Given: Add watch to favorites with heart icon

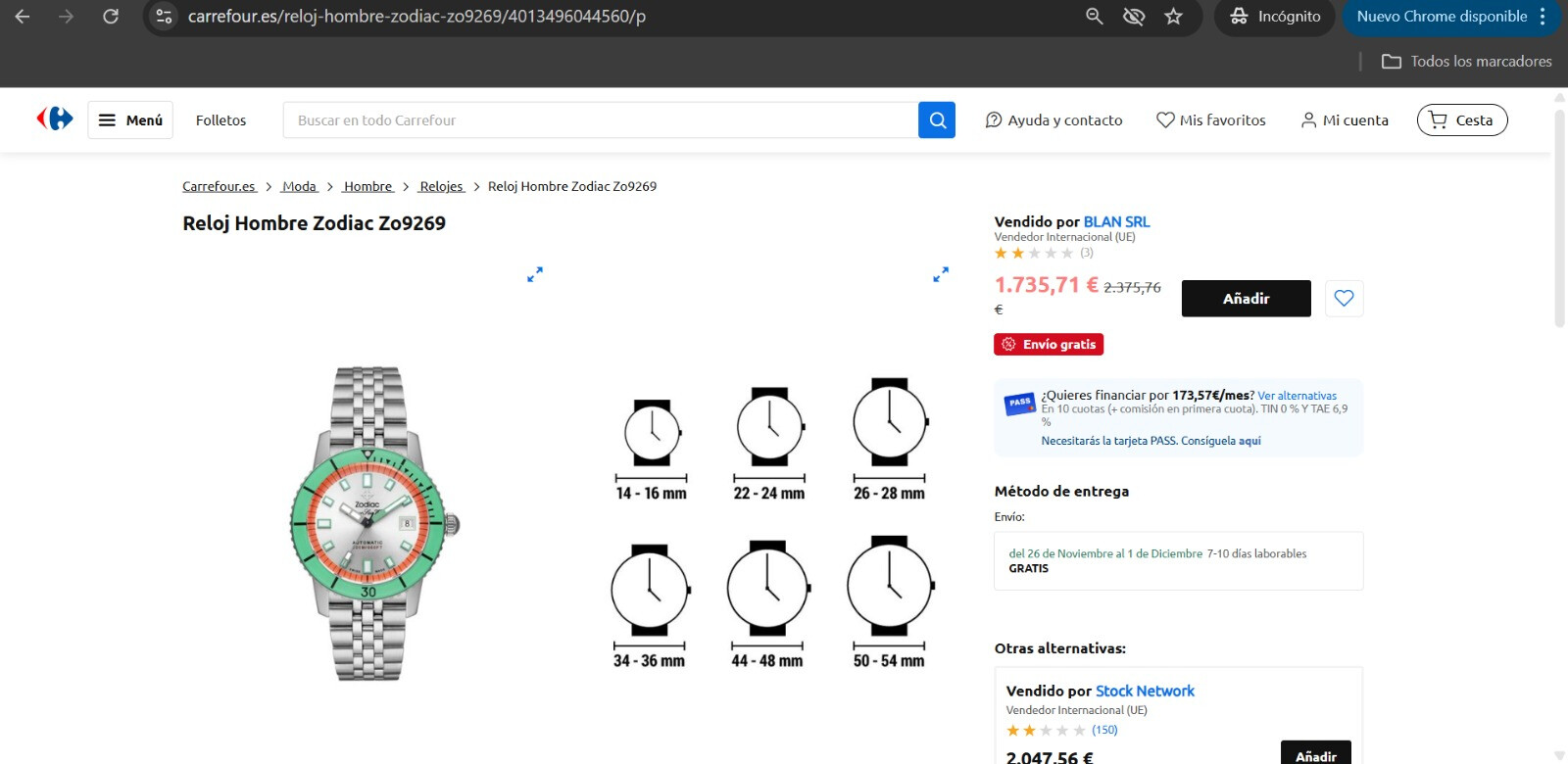Looking at the screenshot, I should tap(1344, 299).
